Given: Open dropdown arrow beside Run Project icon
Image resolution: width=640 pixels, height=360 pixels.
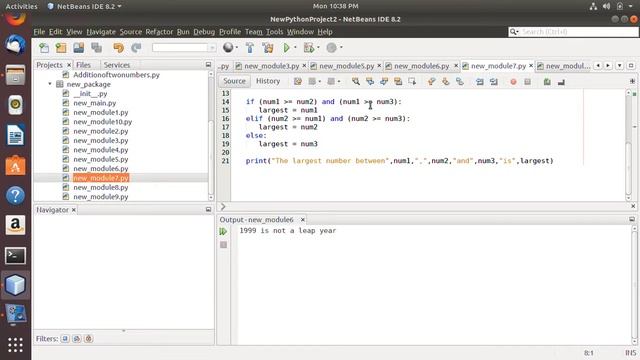Looking at the screenshot, I should (295, 48).
